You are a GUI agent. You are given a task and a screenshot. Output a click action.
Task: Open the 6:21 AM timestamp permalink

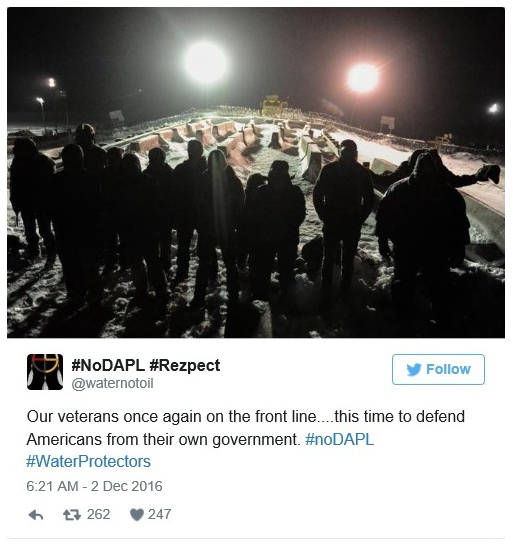tap(52, 486)
